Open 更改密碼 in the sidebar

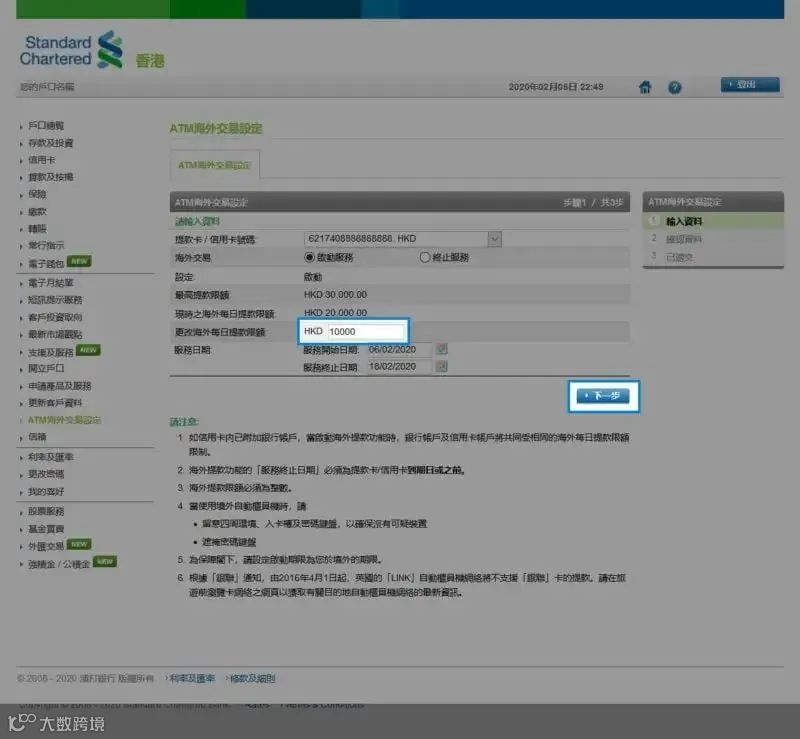pos(46,474)
